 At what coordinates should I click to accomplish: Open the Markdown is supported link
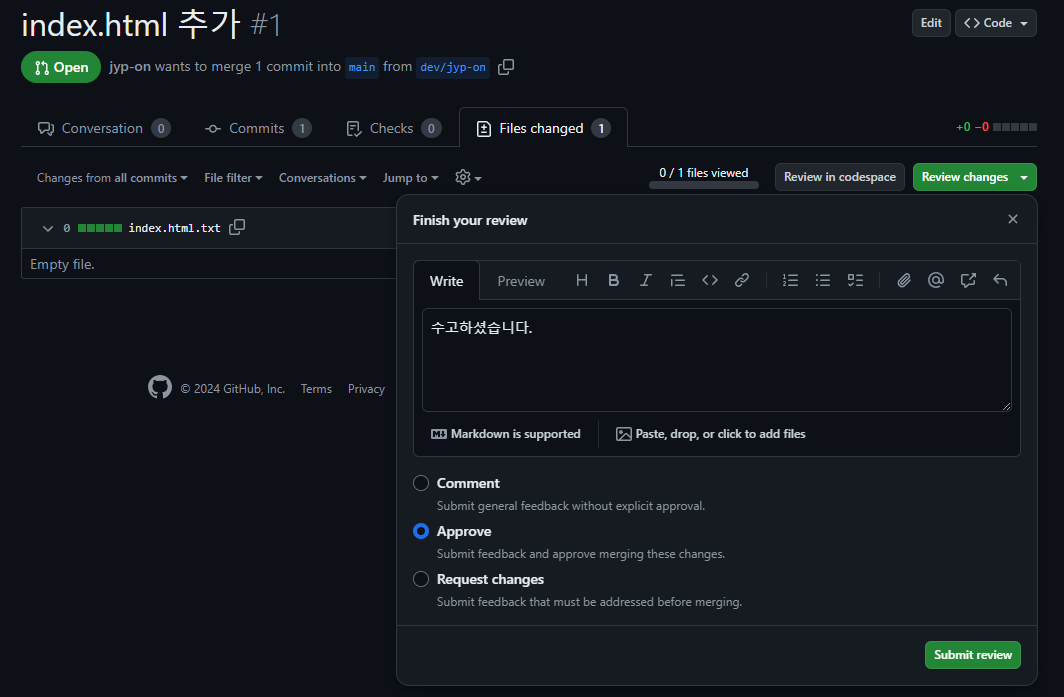tap(506, 434)
